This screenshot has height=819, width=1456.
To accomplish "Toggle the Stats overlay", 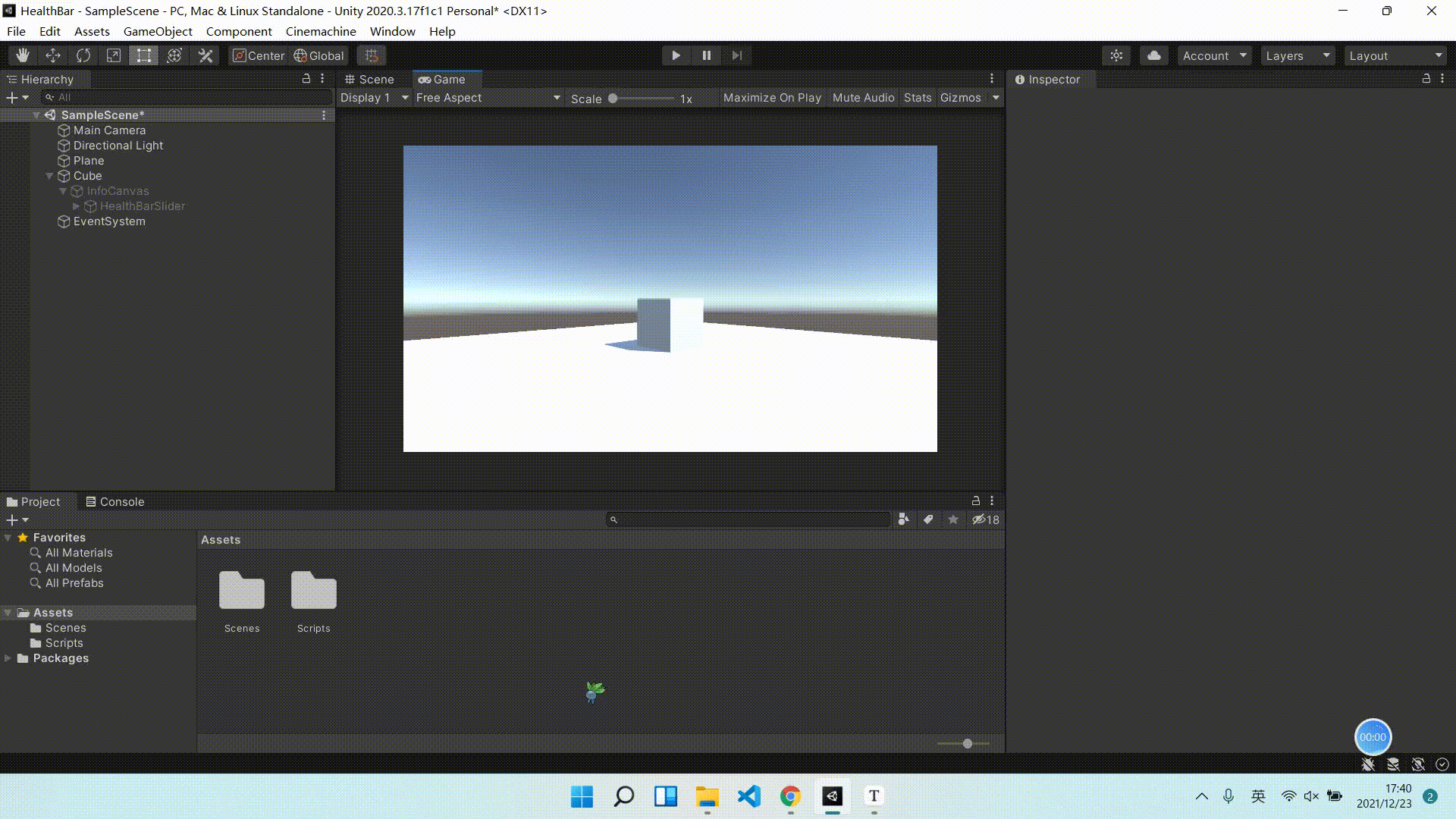I will pos(918,98).
